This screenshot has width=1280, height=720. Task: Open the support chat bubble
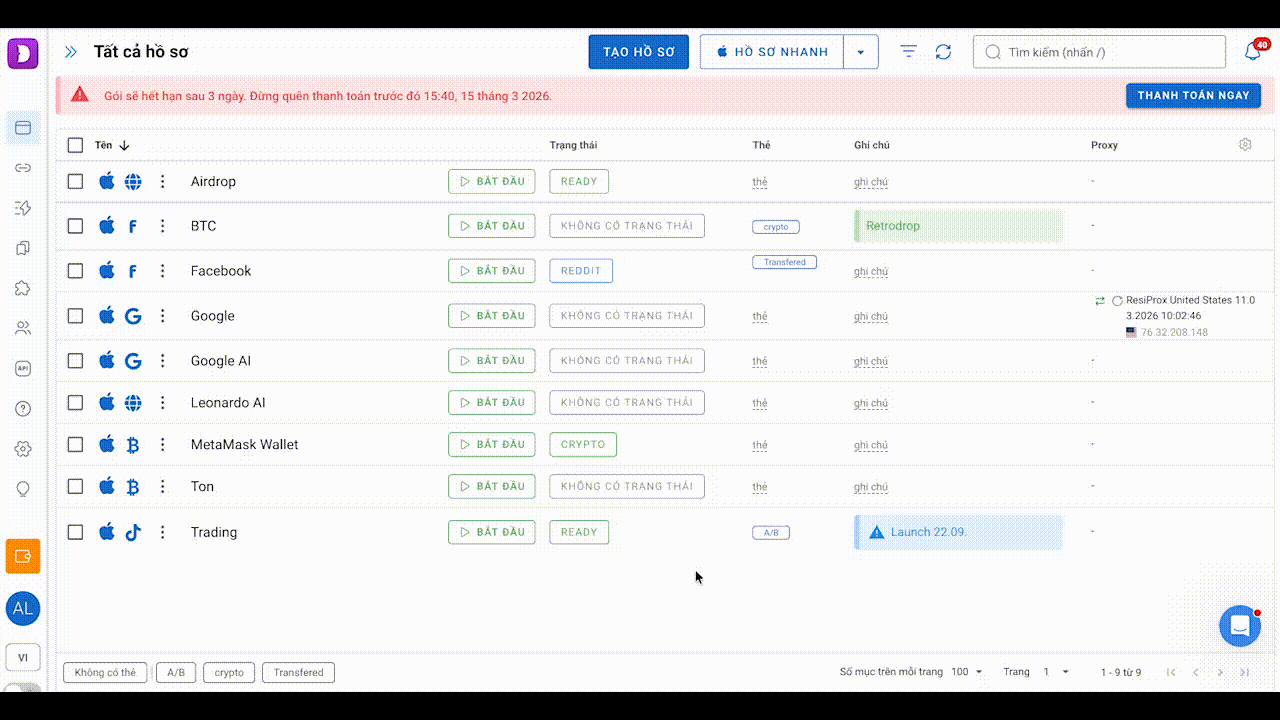coord(1239,626)
